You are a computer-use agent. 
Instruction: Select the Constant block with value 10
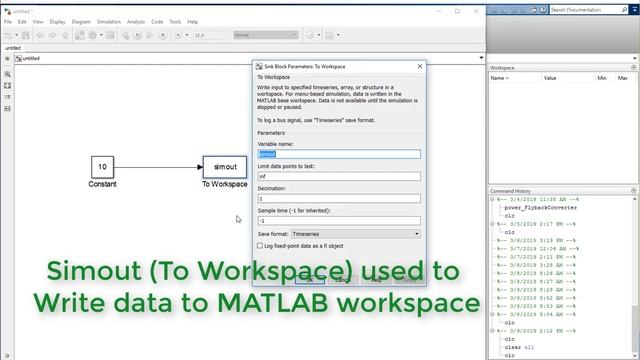pos(102,167)
